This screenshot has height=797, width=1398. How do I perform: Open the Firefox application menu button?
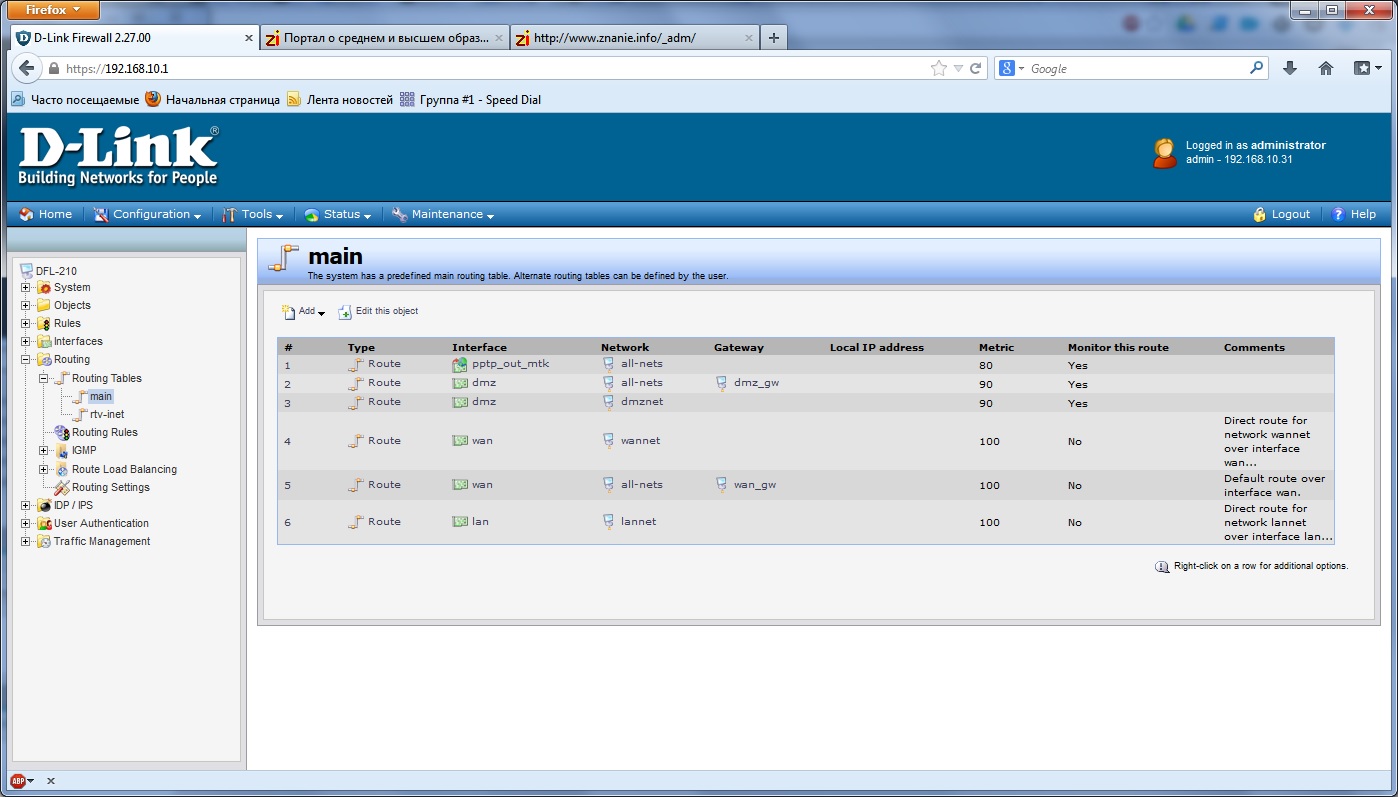click(54, 10)
